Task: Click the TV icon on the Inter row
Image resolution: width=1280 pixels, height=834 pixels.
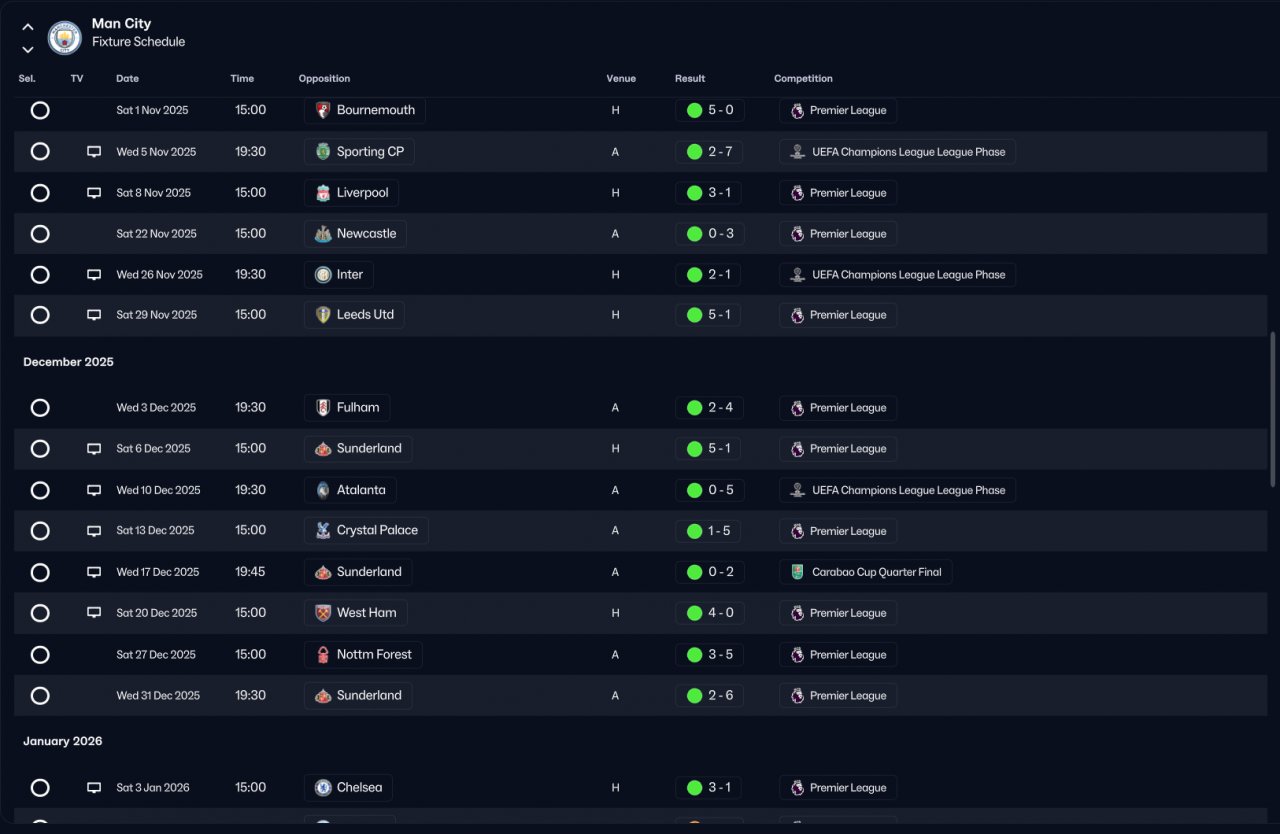Action: coord(94,274)
